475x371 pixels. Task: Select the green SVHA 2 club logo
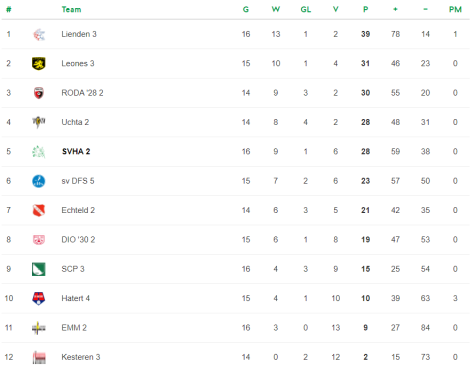click(x=39, y=152)
